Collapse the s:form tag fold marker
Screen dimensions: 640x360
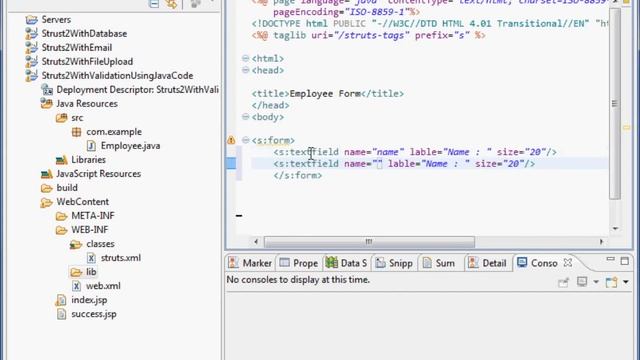tap(245, 140)
